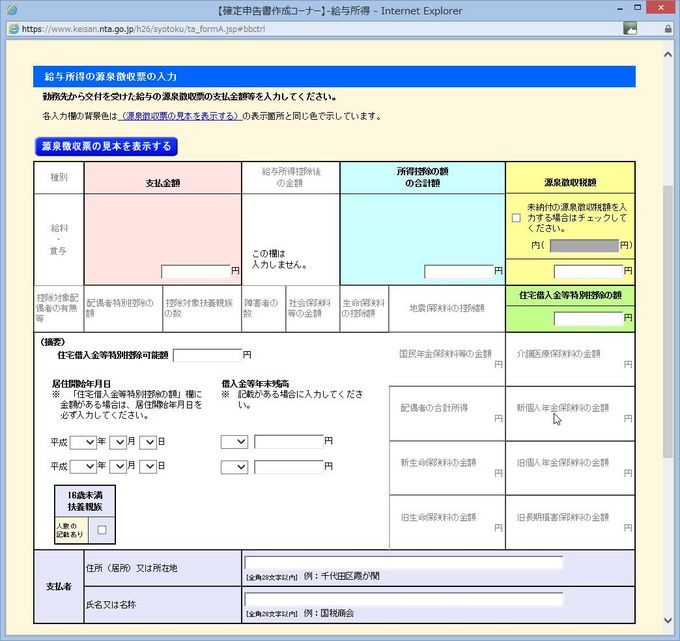Click the page icon beside the URL
The width and height of the screenshot is (680, 641).
coord(14,29)
